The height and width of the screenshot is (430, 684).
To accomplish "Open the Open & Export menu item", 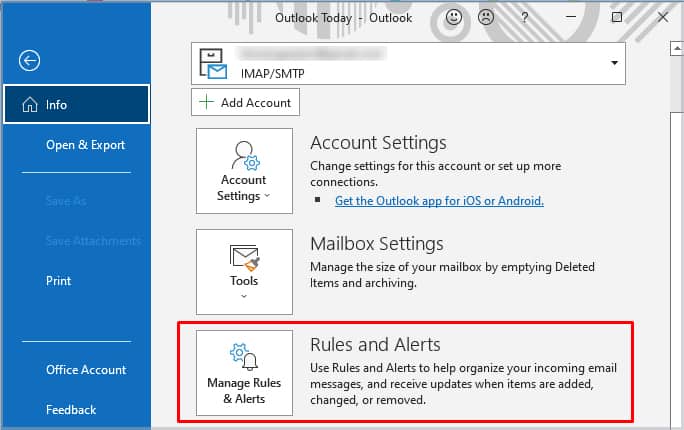I will 86,145.
